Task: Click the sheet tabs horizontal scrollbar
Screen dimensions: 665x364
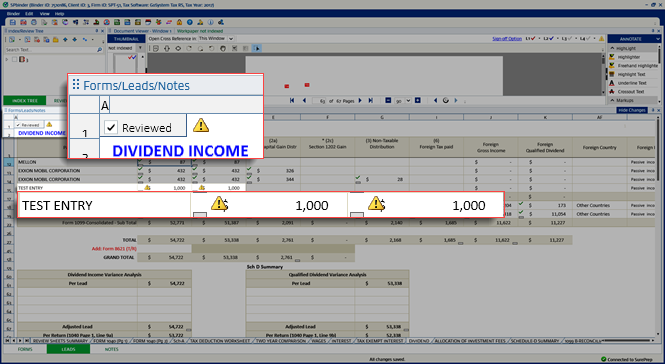Action: pyautogui.click(x=628, y=340)
